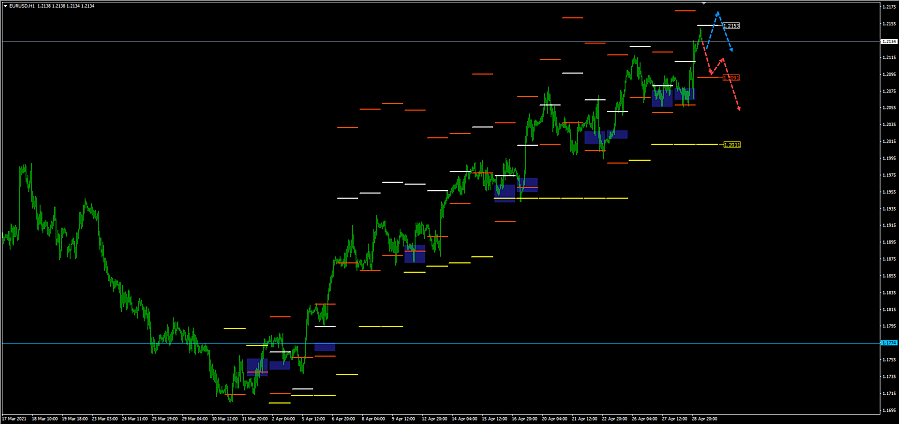The height and width of the screenshot is (425, 900).
Task: Click the red dashed arrow's first low point
Action: point(711,72)
